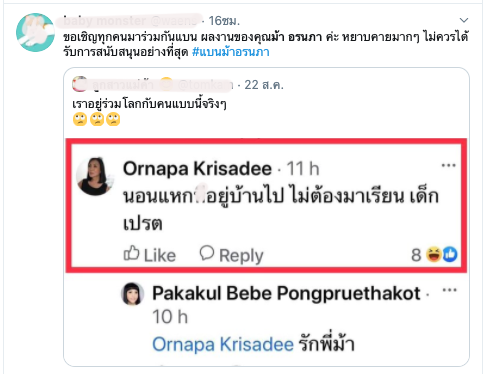Screen dimensions: 484x374
Task: View the laughing reaction emoji
Action: (x=434, y=254)
